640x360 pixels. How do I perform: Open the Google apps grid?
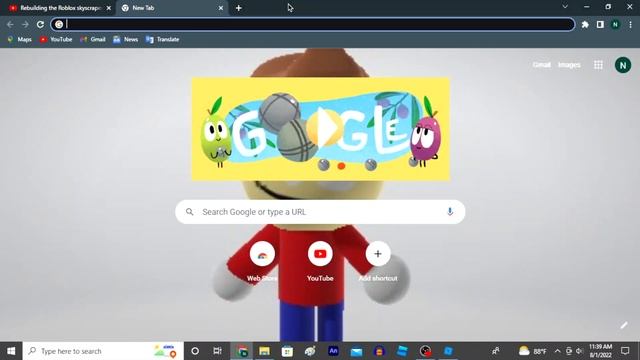(x=598, y=65)
